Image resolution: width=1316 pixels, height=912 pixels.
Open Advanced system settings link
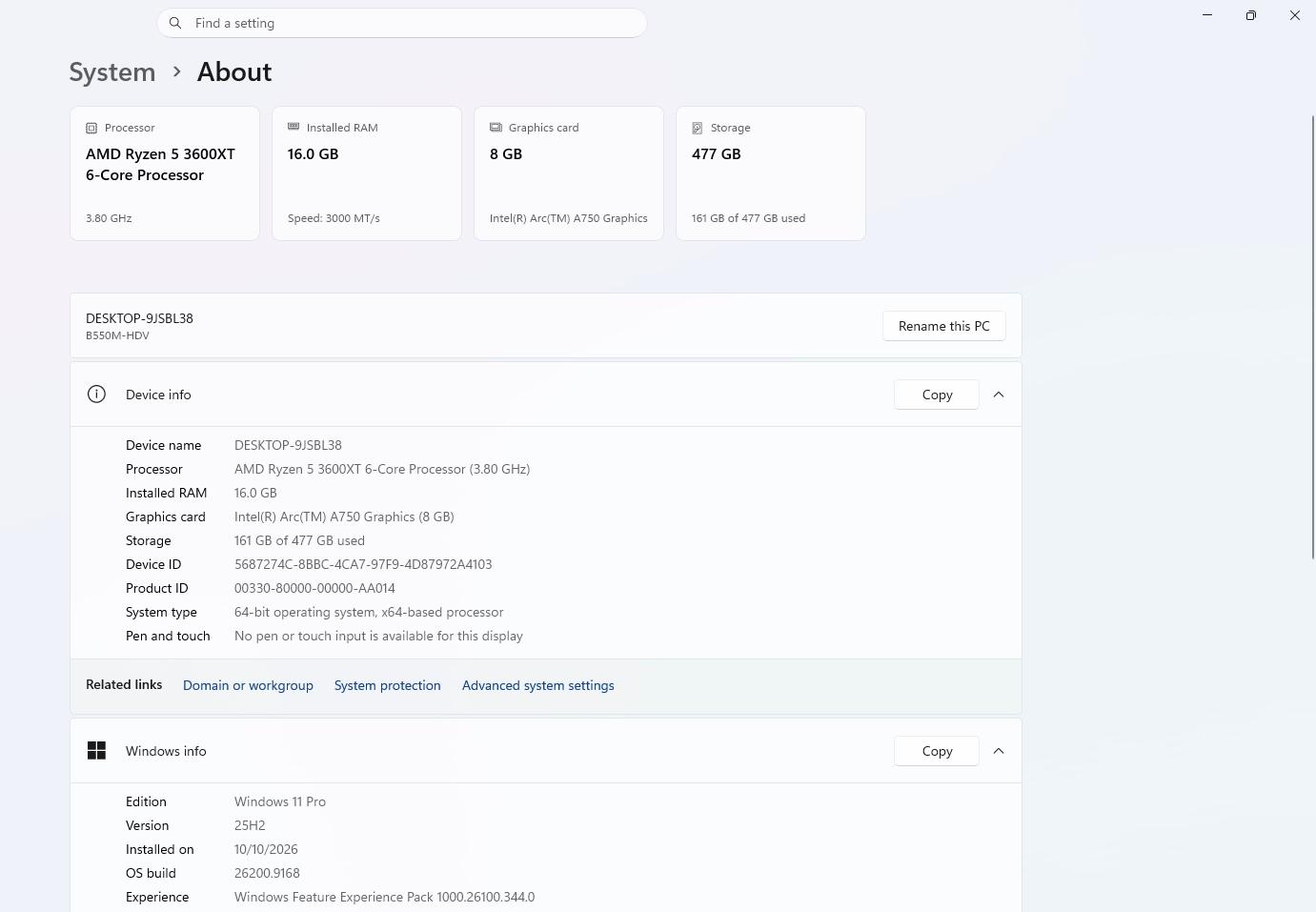538,685
